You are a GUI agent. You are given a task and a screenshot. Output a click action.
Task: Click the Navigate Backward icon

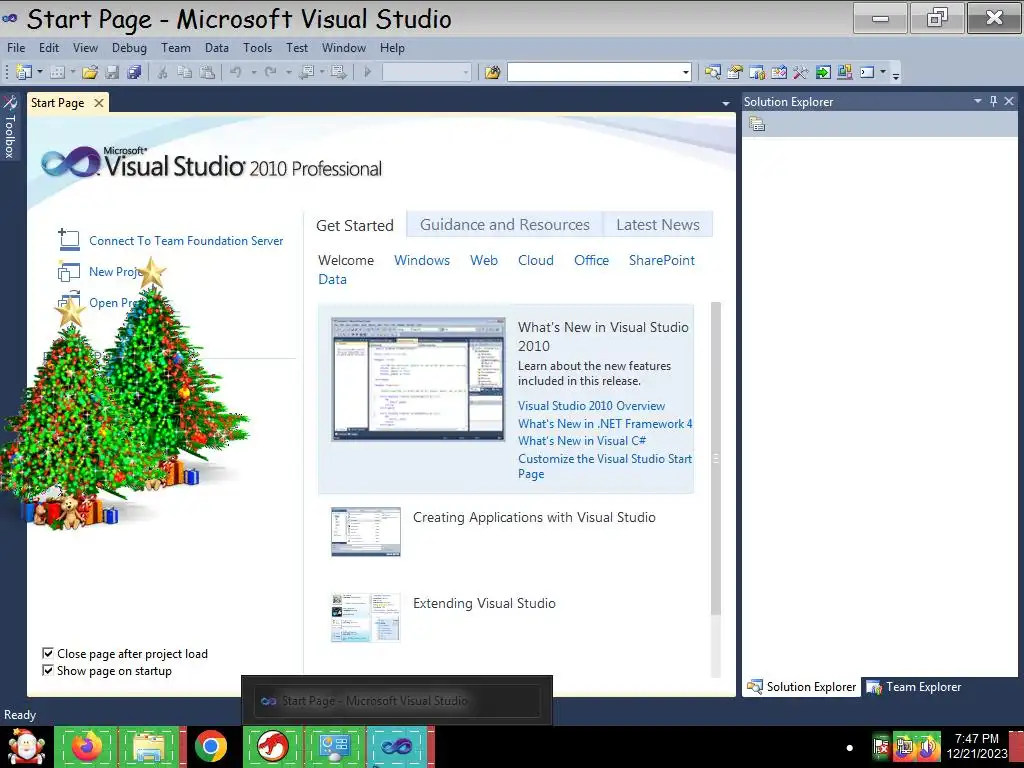306,72
